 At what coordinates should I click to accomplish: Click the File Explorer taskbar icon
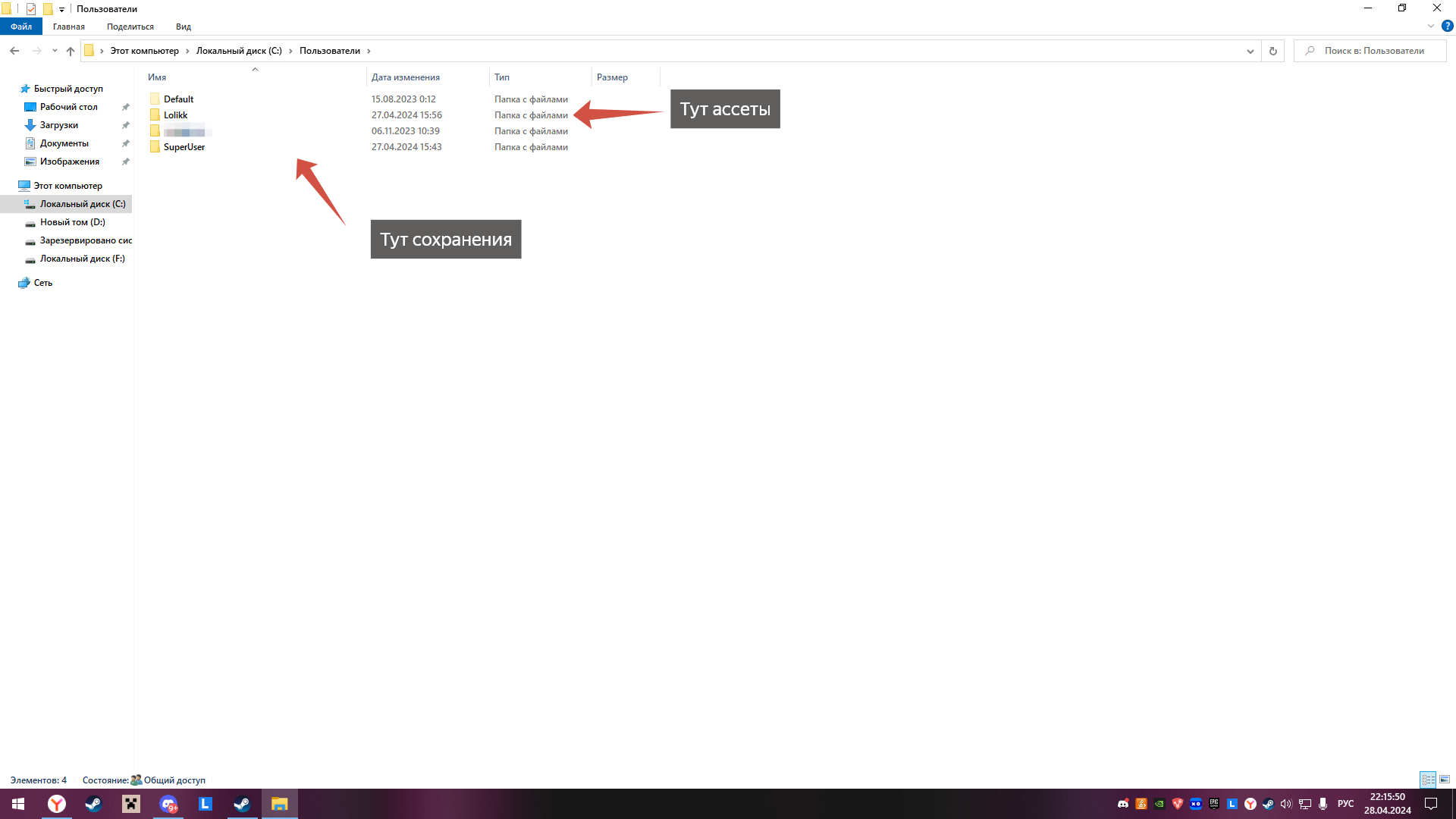(x=280, y=804)
